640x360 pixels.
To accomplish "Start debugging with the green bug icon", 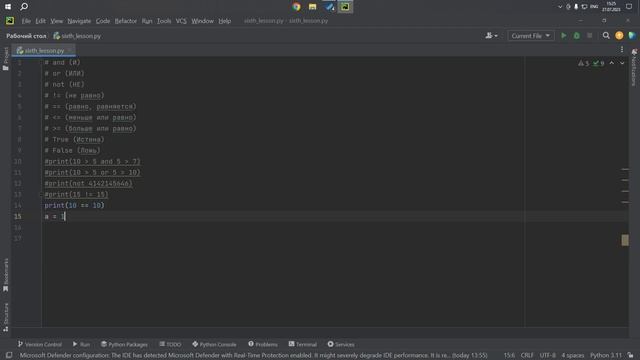I will click(577, 36).
